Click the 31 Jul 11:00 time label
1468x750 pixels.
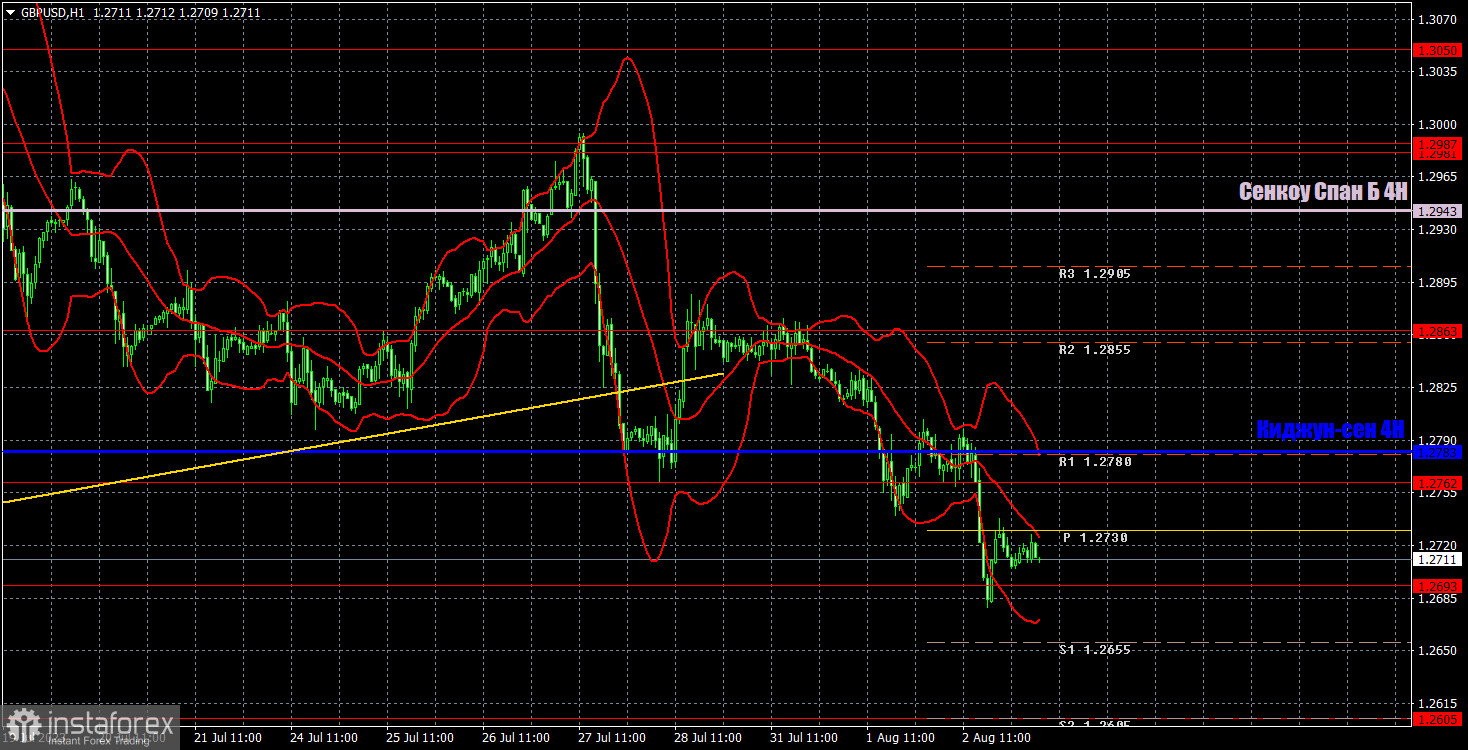804,738
